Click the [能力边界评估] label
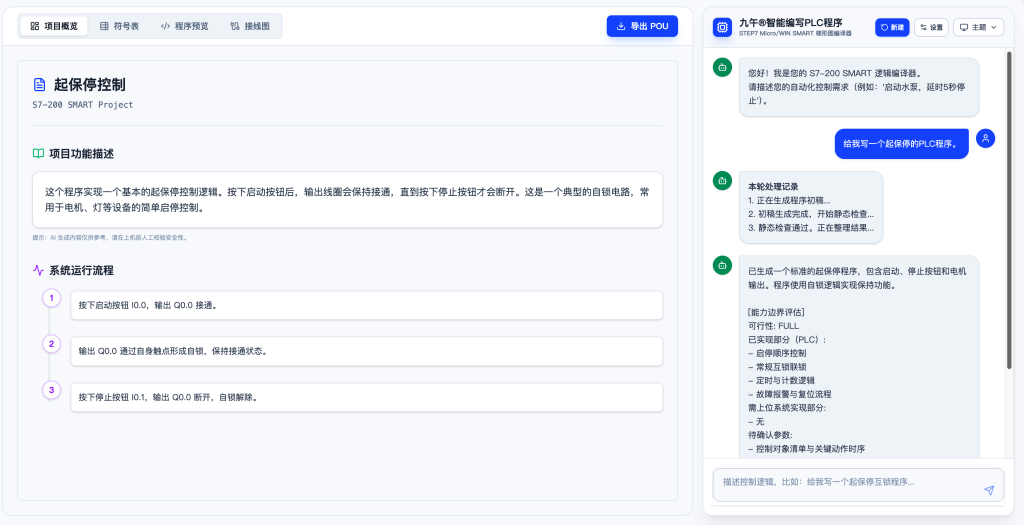 [776, 312]
